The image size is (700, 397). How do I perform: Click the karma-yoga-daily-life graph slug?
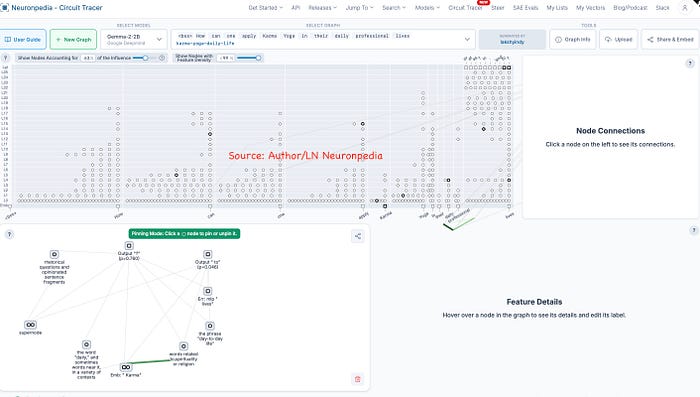point(205,43)
